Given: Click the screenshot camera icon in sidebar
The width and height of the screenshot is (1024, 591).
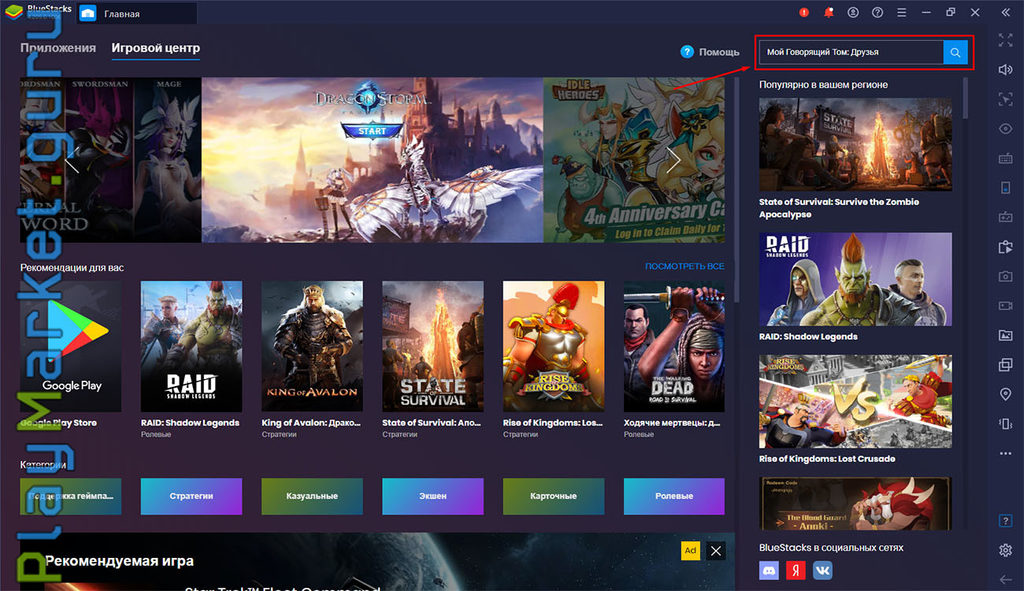Looking at the screenshot, I should coord(1006,276).
